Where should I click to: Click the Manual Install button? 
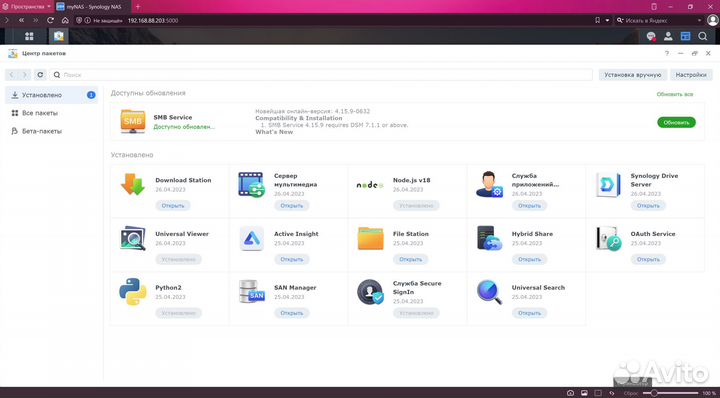pos(633,74)
